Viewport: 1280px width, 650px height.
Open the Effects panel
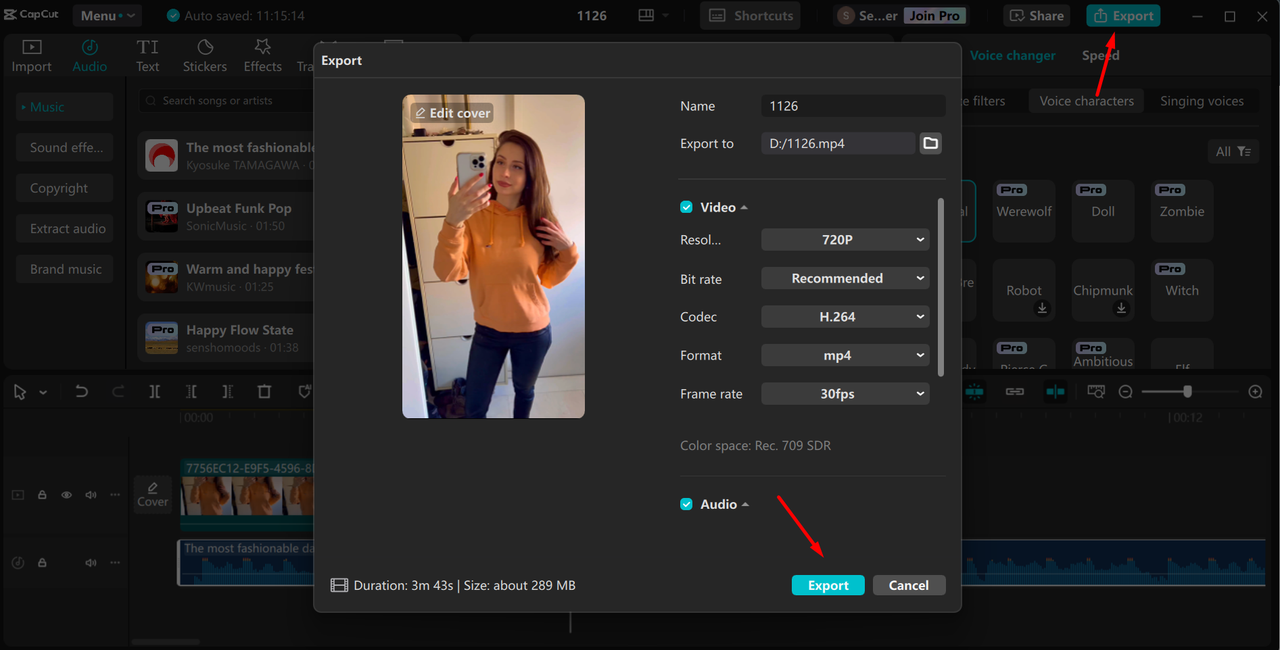262,56
